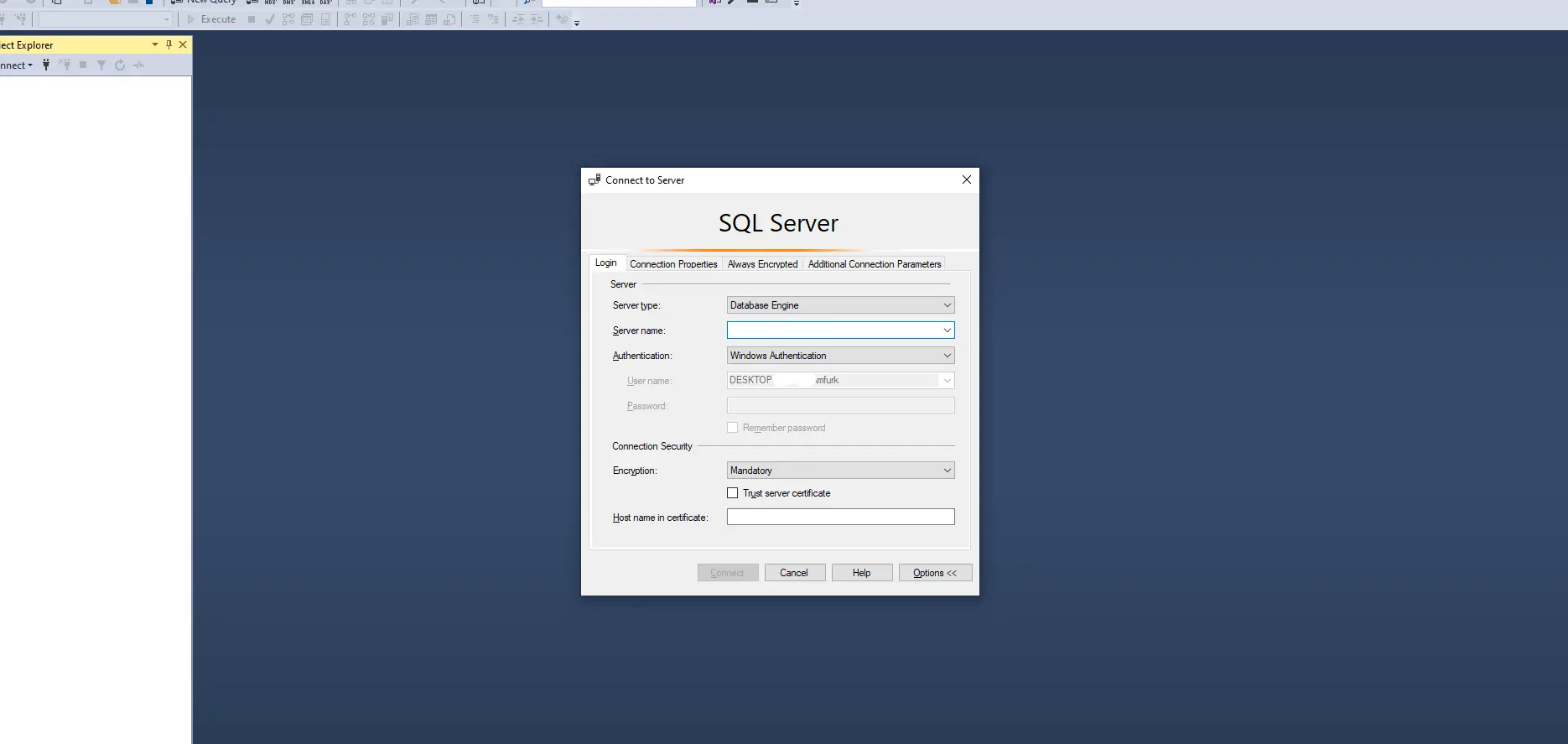The image size is (1568, 744).
Task: Open Object Explorer window position menu arrow
Action: tap(155, 44)
